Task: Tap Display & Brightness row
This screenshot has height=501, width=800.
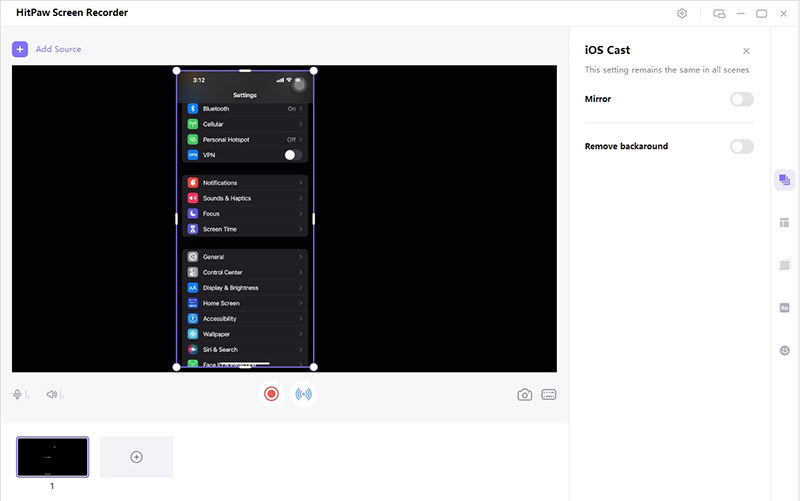Action: point(245,288)
